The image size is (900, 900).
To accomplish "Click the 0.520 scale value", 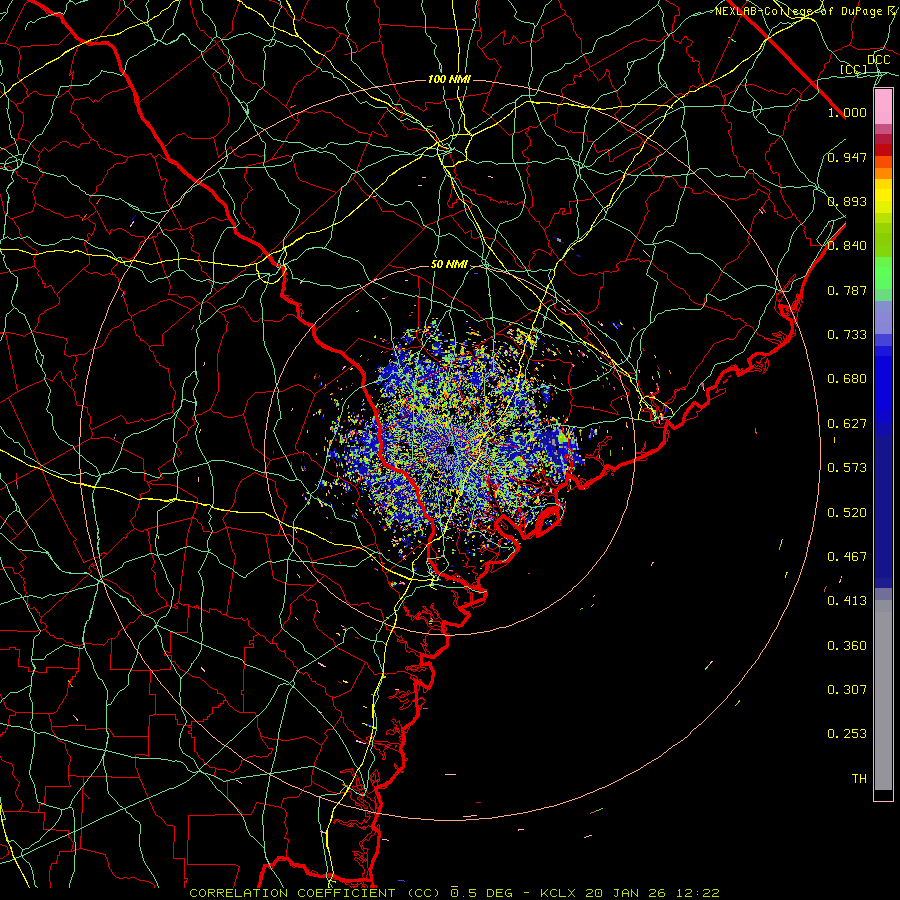I will (847, 513).
